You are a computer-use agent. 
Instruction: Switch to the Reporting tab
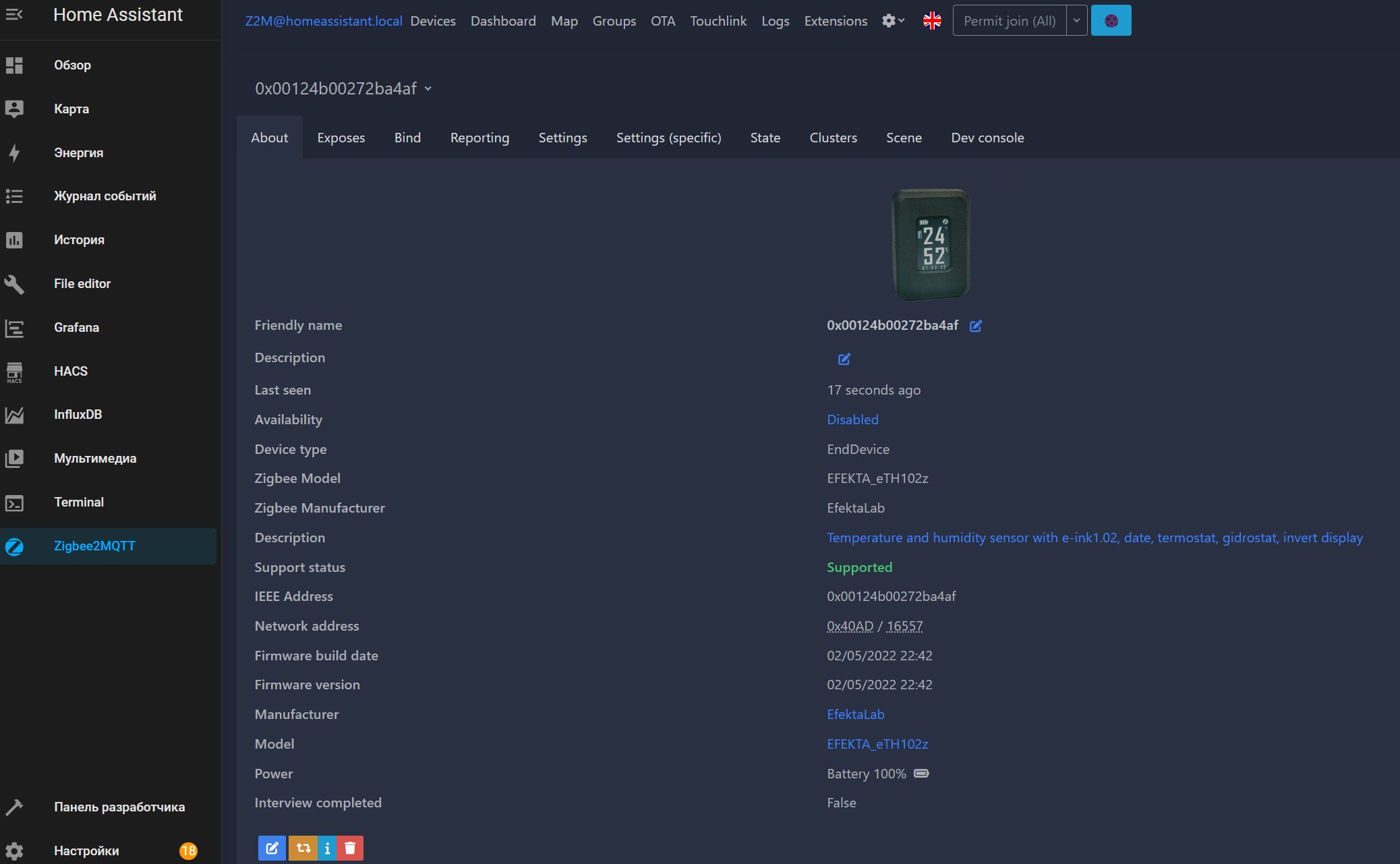click(x=479, y=138)
